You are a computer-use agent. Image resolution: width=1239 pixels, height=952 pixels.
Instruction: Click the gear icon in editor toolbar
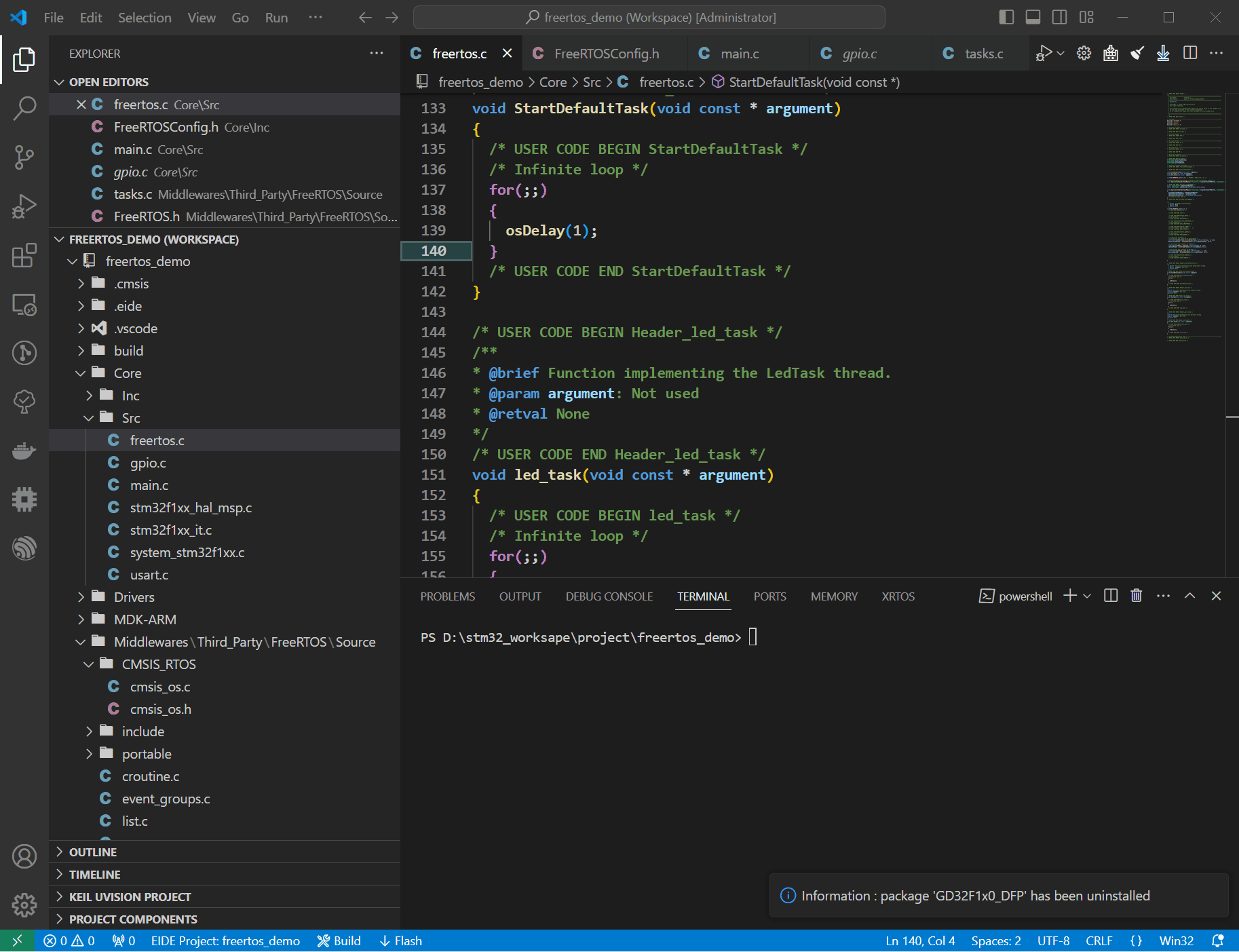tap(1084, 53)
